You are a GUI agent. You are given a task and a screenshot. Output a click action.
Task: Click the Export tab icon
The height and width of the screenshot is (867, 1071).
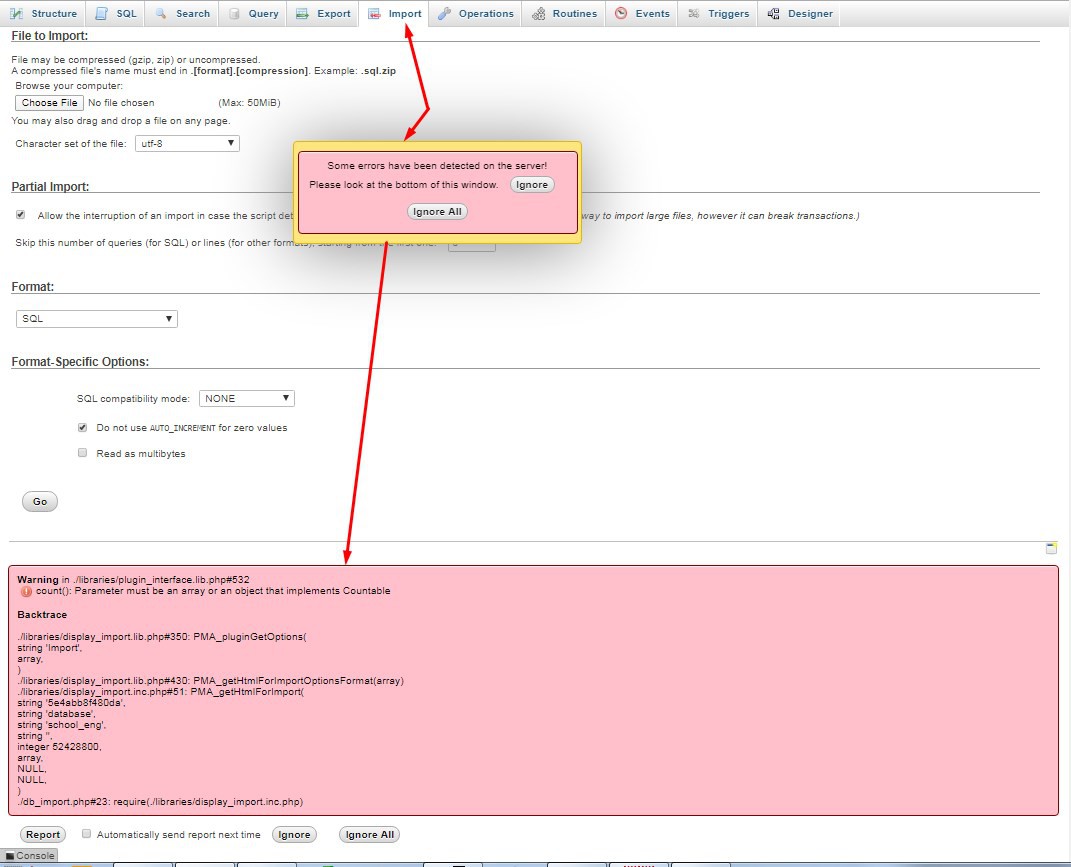coord(302,14)
